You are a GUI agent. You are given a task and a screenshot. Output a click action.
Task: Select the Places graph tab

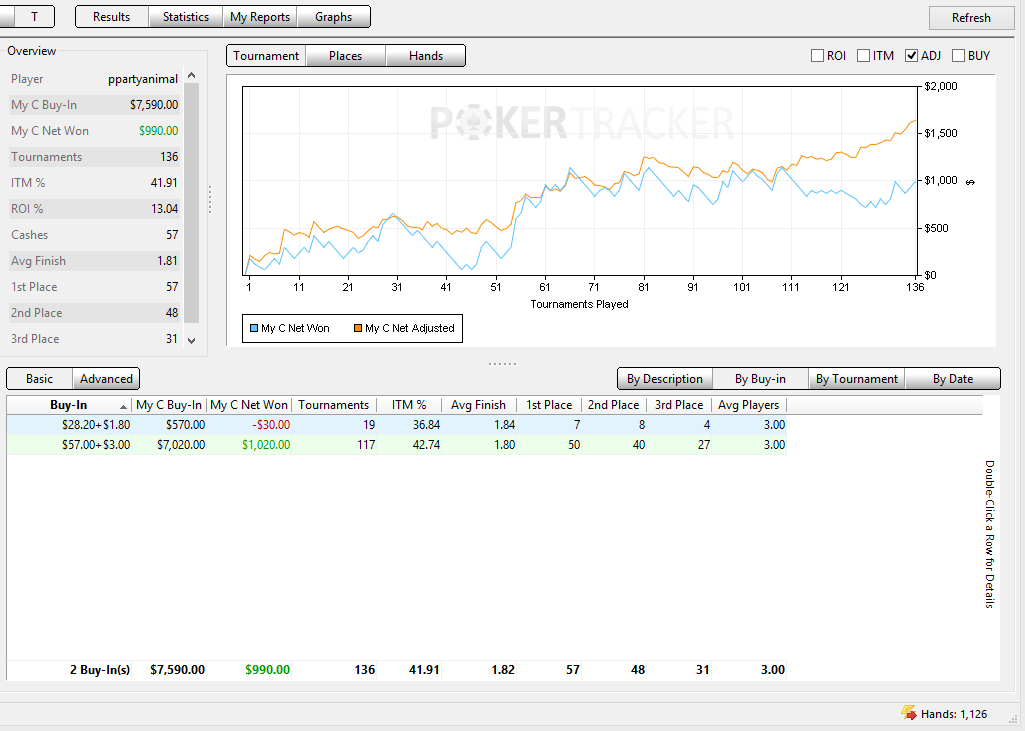click(345, 56)
